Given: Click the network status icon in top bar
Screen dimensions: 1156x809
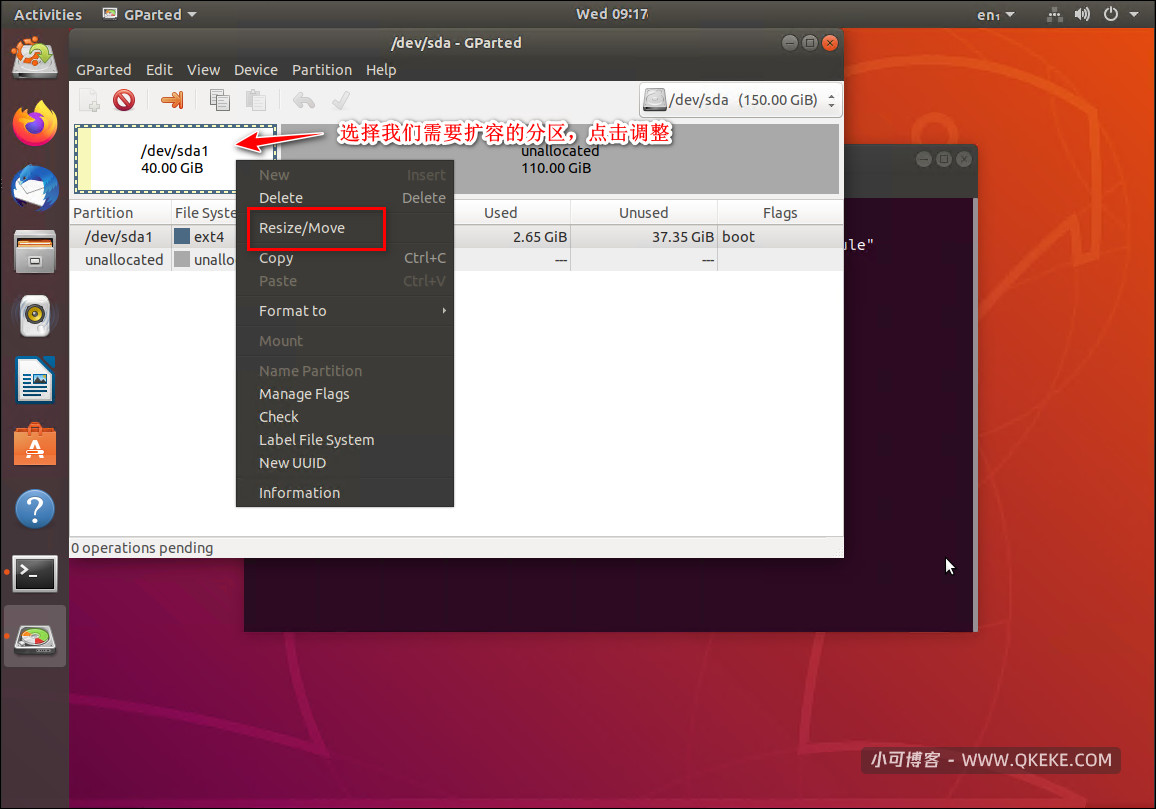Looking at the screenshot, I should (x=1054, y=14).
